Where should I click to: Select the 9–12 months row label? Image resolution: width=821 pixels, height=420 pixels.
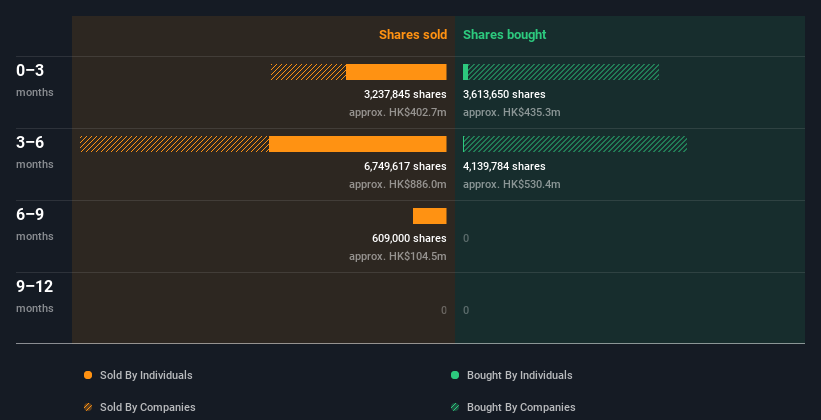click(35, 287)
